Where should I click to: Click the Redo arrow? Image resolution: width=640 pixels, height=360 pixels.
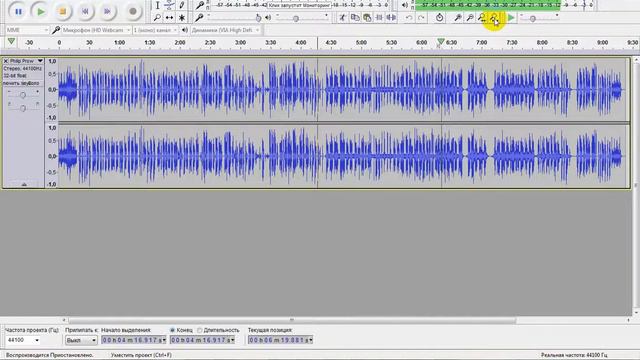click(x=421, y=18)
